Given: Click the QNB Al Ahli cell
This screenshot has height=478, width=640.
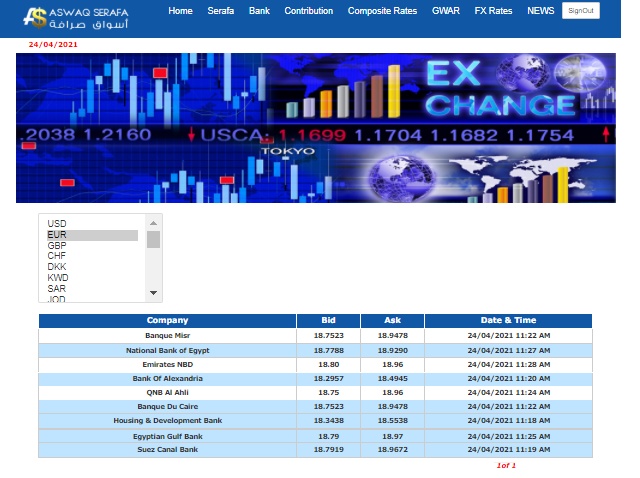Looking at the screenshot, I should [x=168, y=393].
